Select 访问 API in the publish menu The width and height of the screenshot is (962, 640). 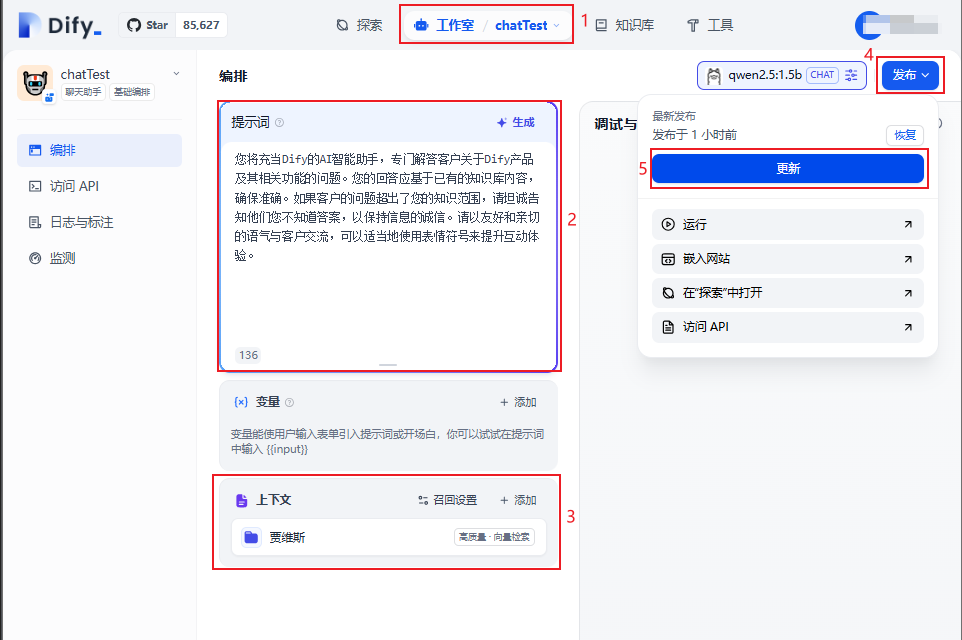pyautogui.click(x=788, y=327)
